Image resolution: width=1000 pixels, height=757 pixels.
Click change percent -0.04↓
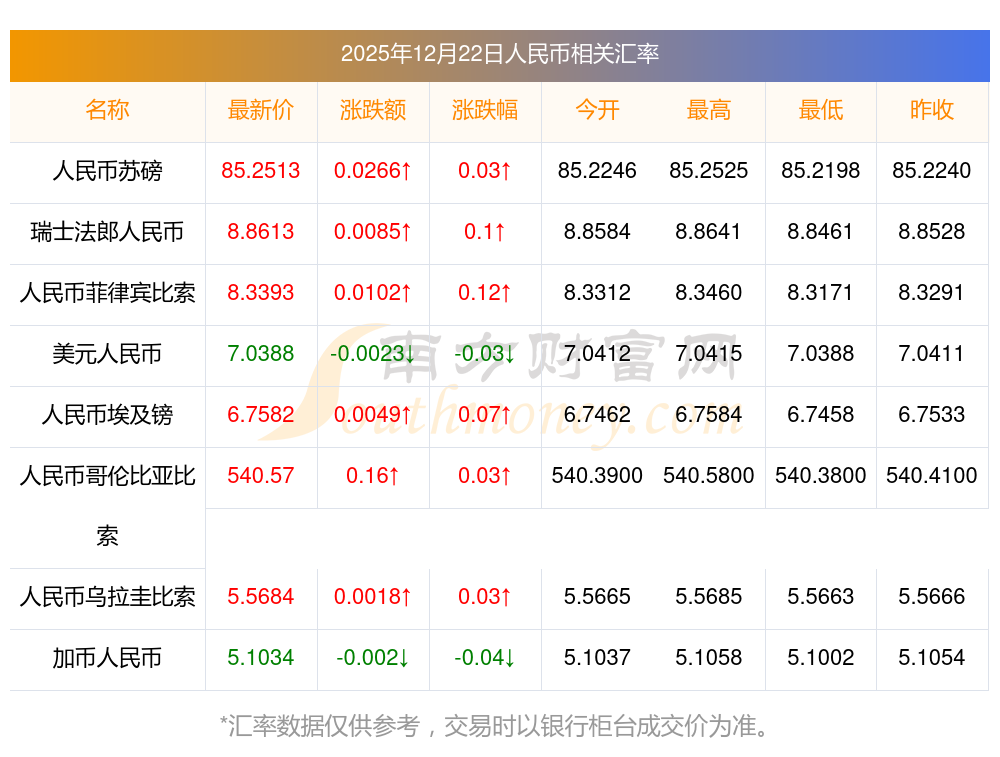[485, 657]
